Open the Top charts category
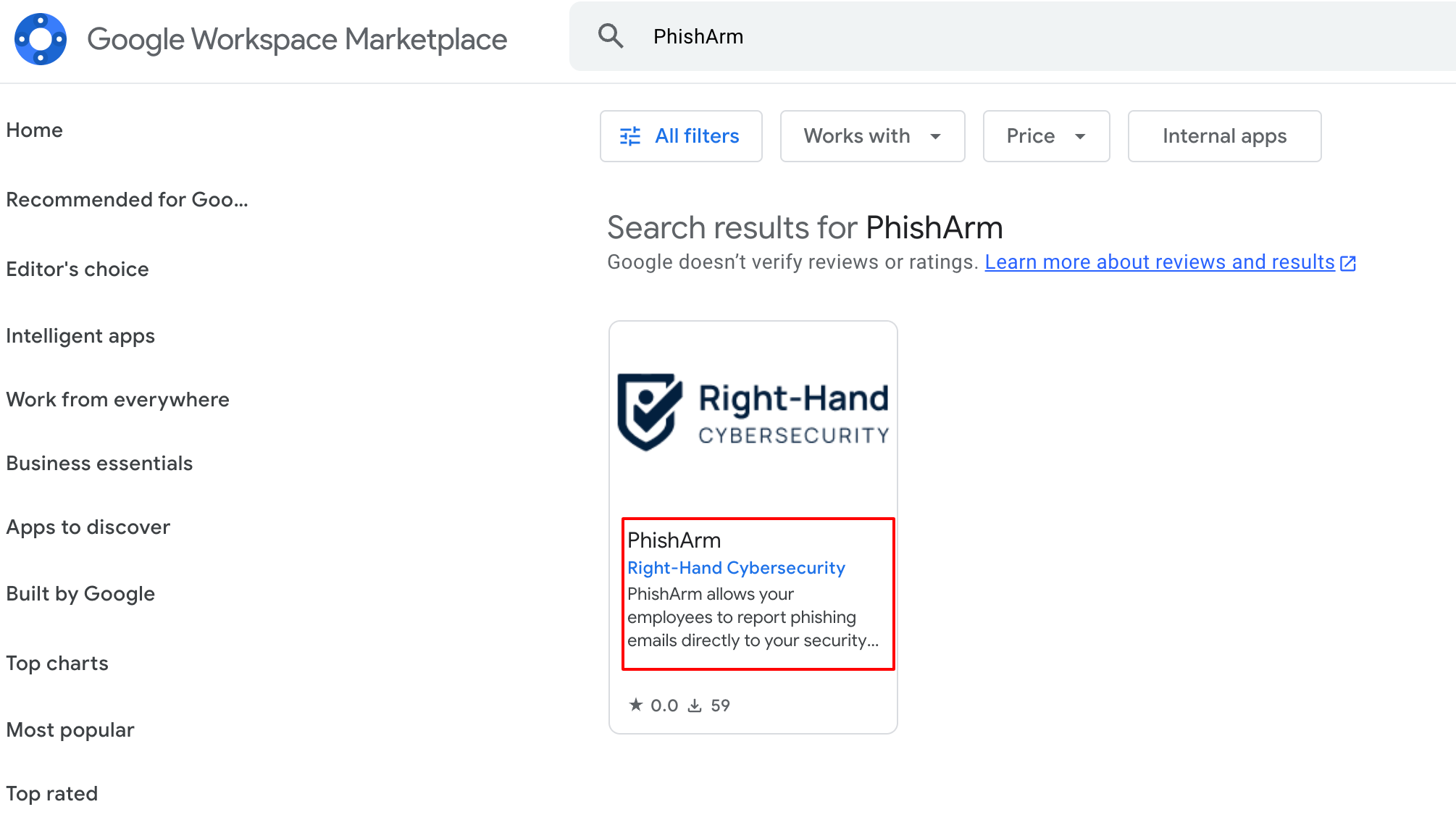1456x820 pixels. 57,664
